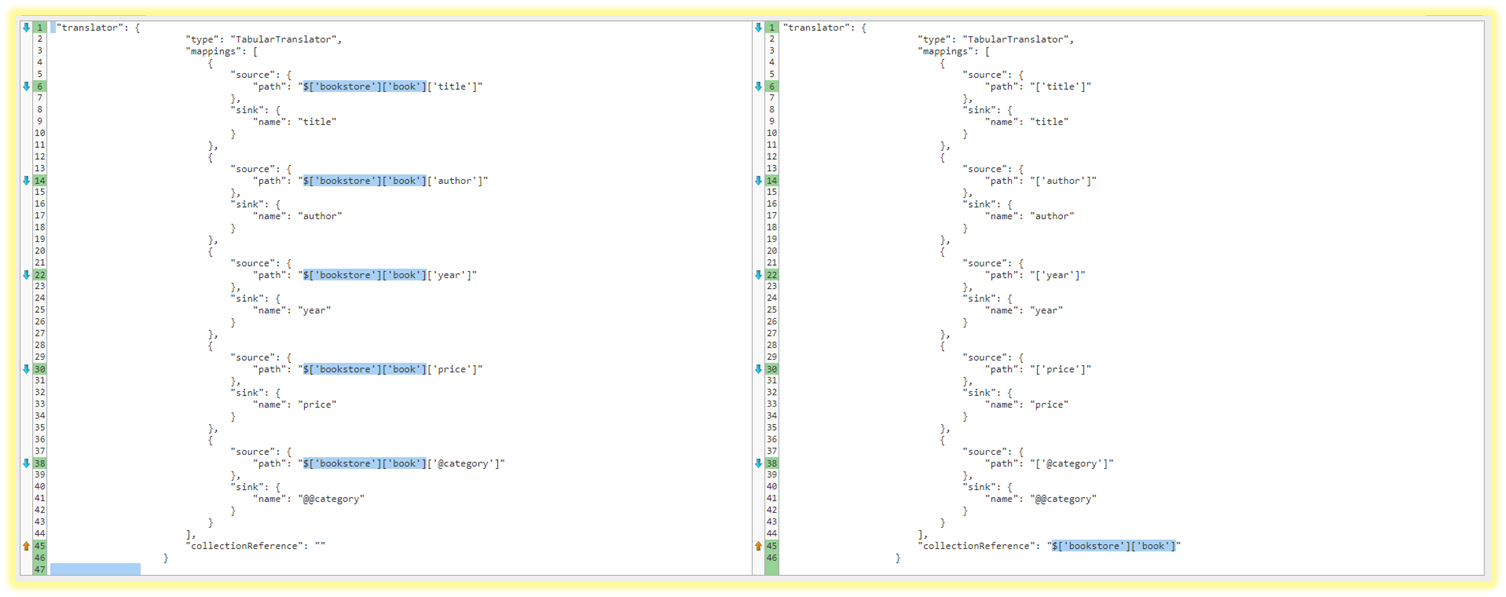Click the down arrow beside the @category mapping diff at line 38
The image size is (1506, 597).
pyautogui.click(x=26, y=463)
